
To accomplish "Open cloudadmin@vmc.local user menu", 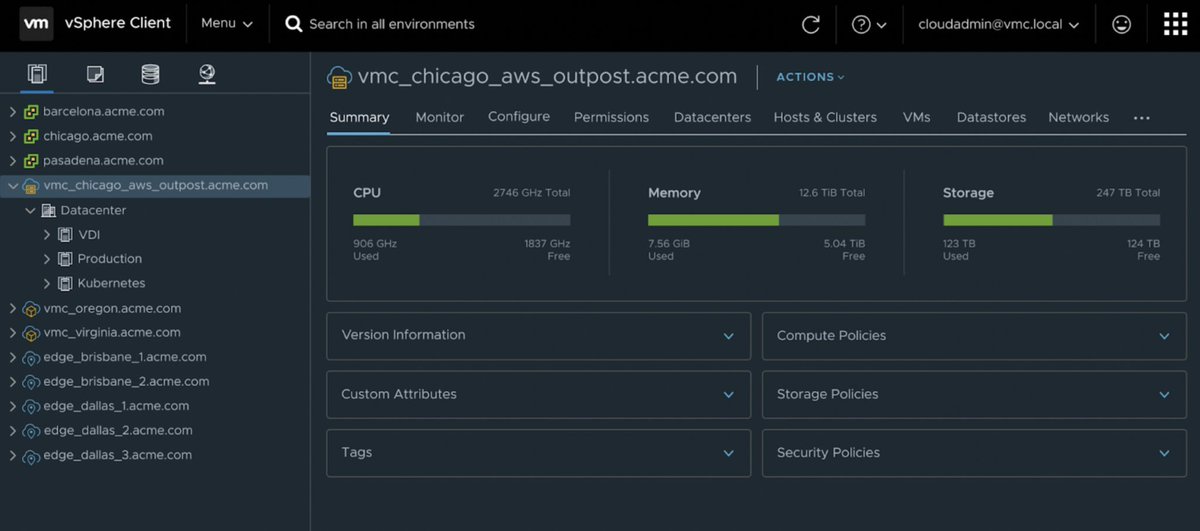I will (x=999, y=24).
